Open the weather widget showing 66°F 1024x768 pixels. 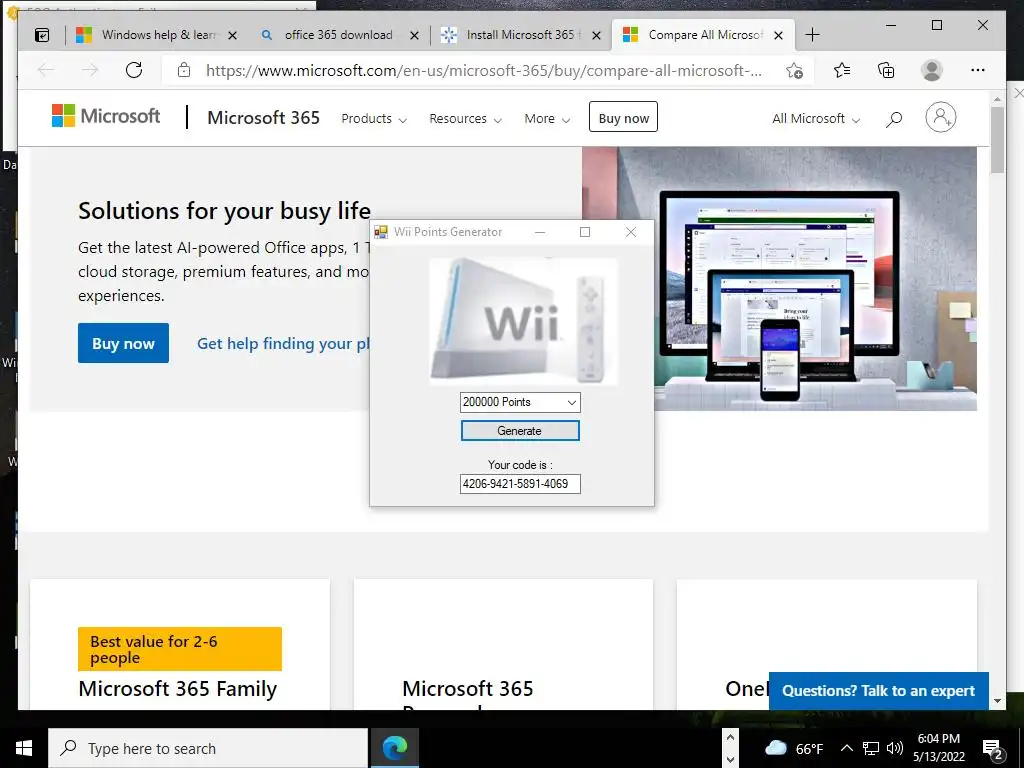793,748
